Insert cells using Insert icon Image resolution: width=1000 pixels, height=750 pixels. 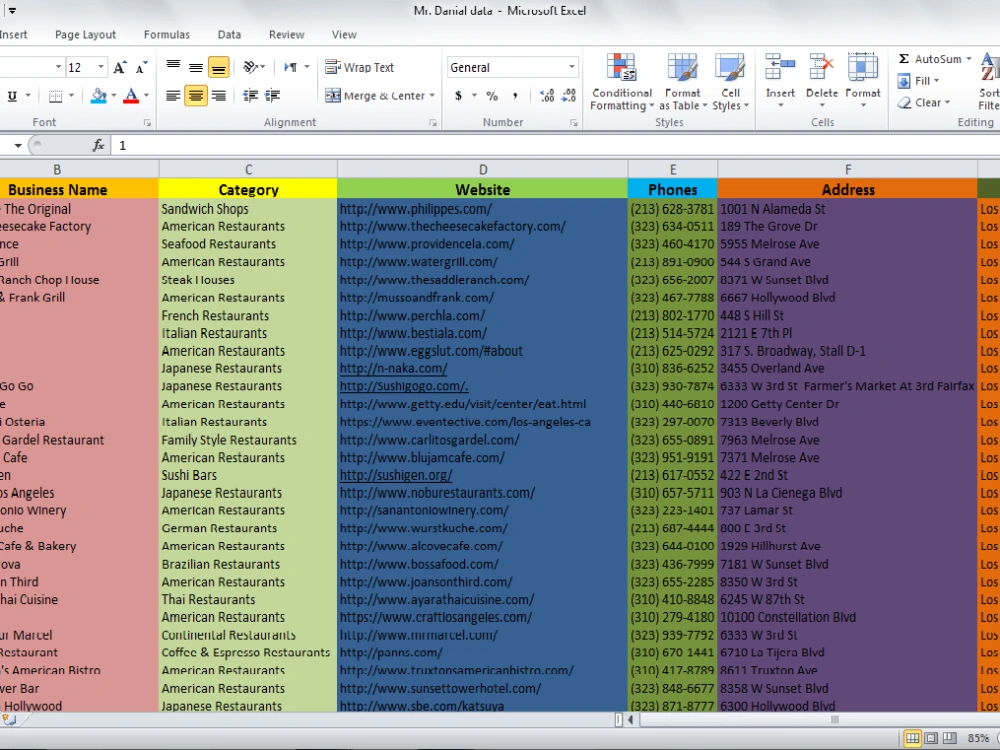click(x=780, y=69)
